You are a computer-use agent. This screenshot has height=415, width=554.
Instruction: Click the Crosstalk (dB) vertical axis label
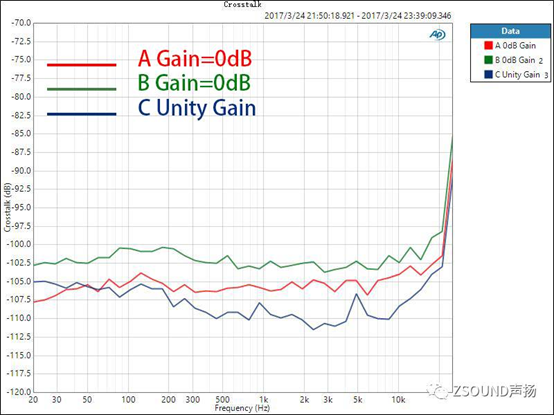(7, 207)
